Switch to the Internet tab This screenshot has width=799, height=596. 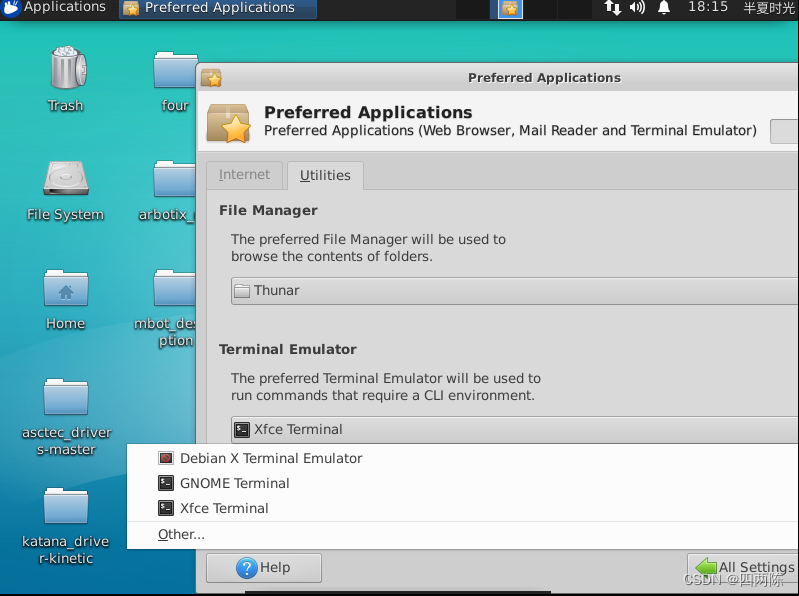[245, 175]
